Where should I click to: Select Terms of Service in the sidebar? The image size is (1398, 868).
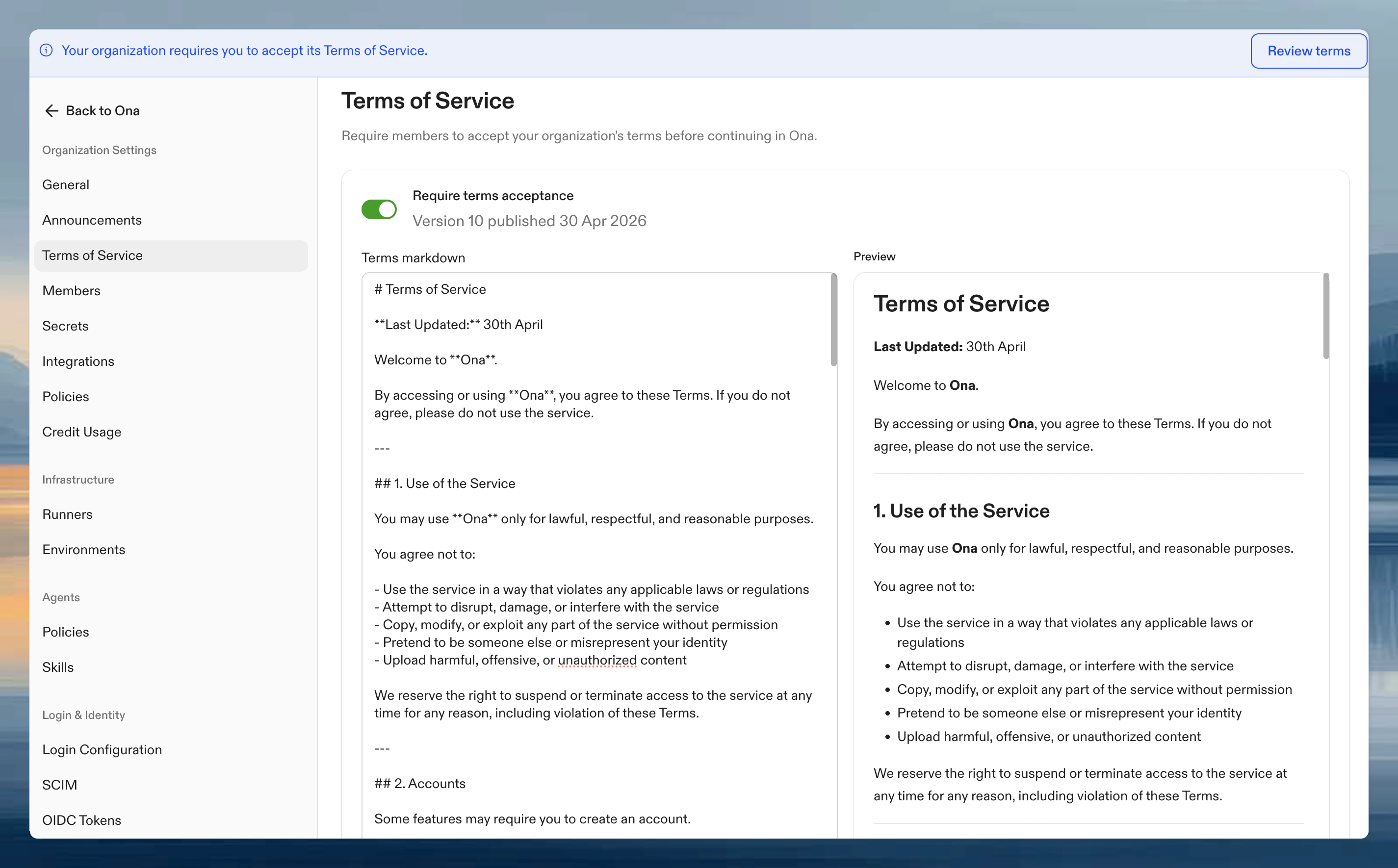tap(92, 255)
